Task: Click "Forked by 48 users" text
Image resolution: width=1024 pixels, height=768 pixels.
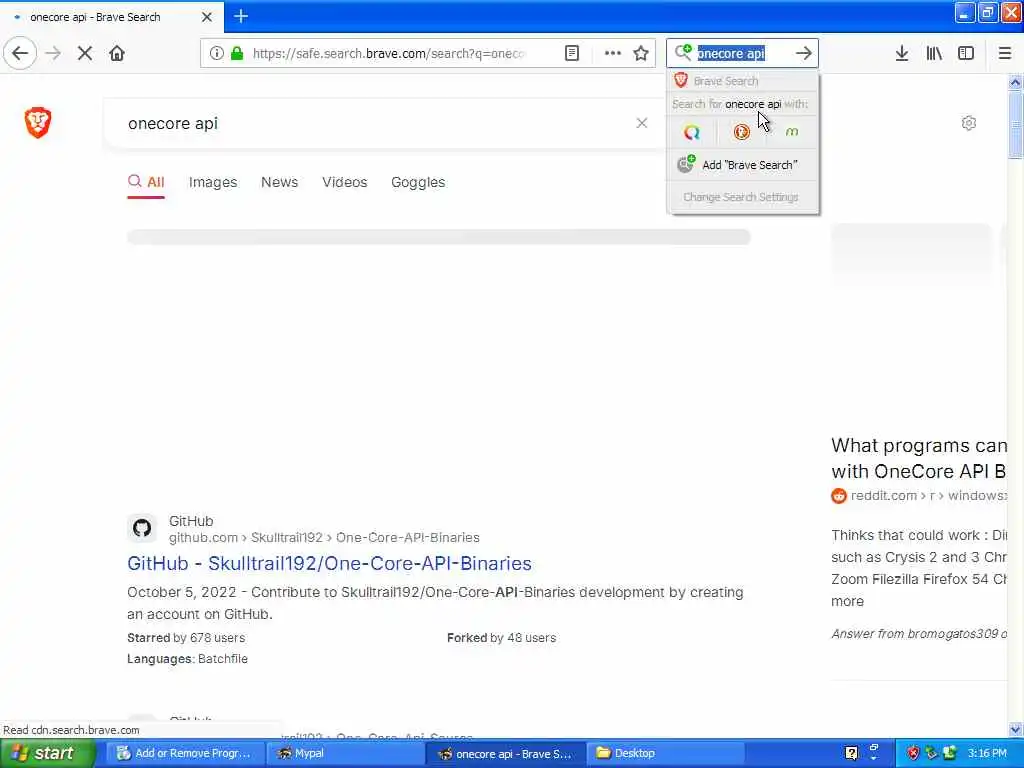Action: pos(502,638)
